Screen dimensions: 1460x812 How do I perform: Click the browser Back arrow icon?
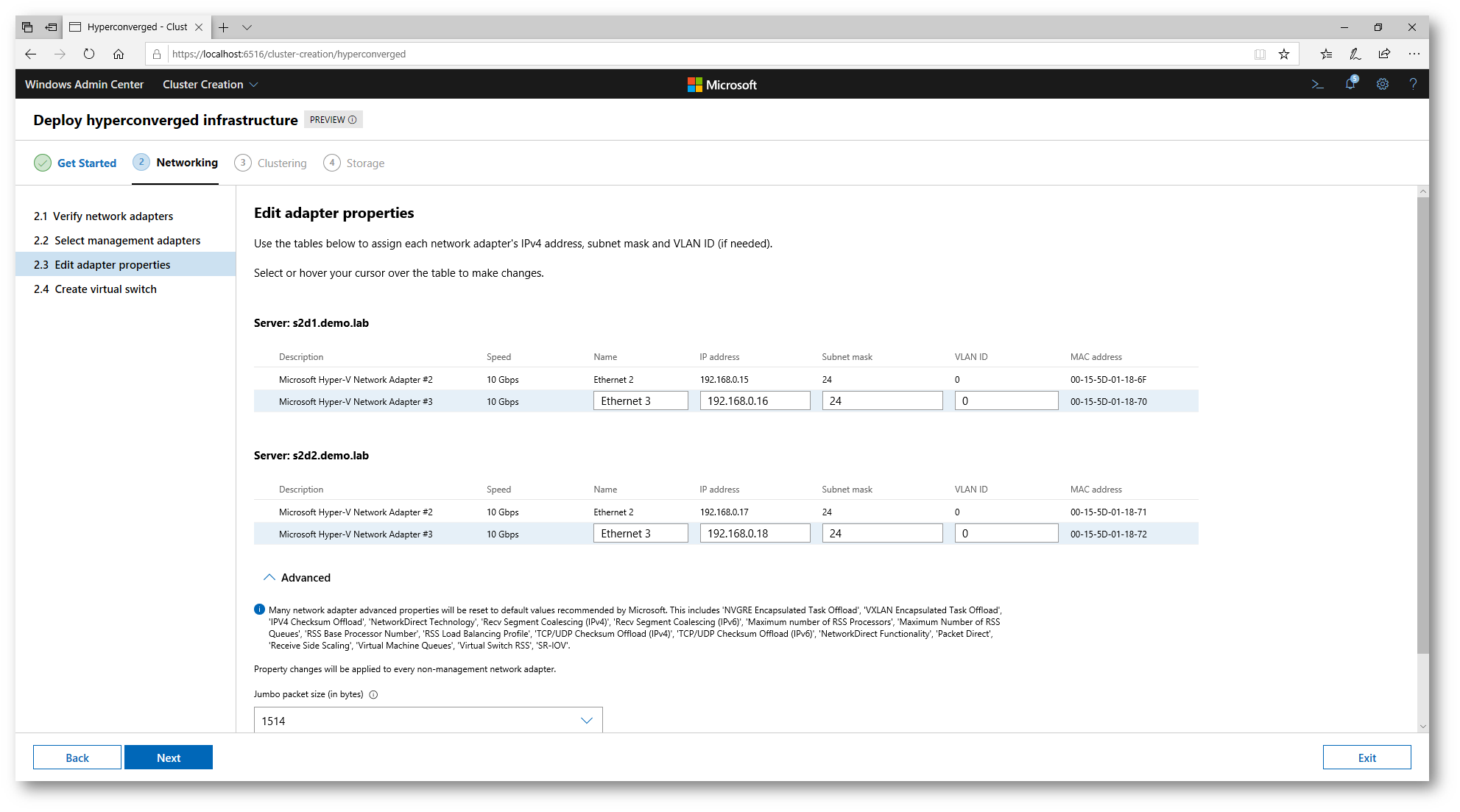coord(30,54)
